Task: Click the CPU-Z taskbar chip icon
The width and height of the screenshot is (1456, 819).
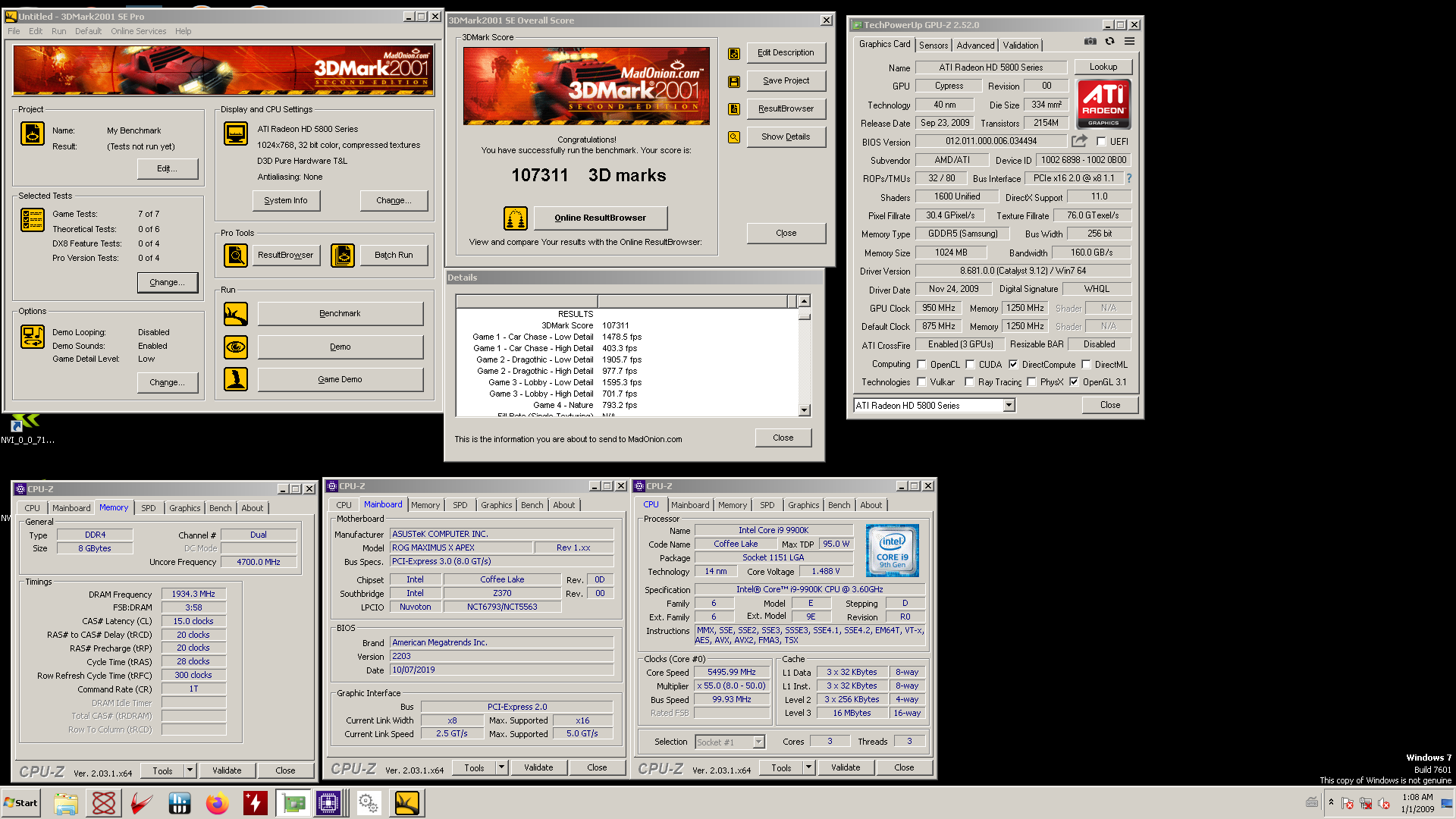Action: point(329,803)
